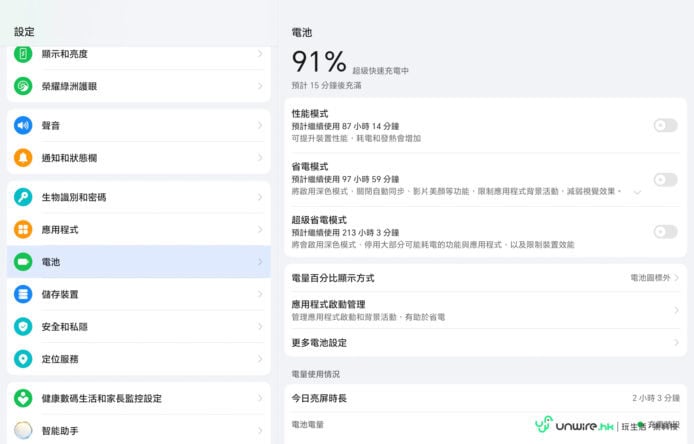Click the chevron on 應用程式啟動管理 row
Viewport: 694px width, 444px height.
[676, 310]
